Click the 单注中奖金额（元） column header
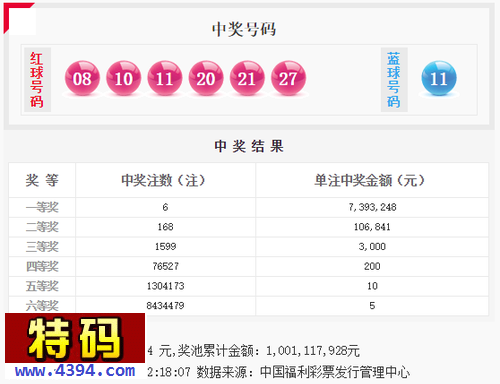This screenshot has height=384, width=500. (369, 180)
